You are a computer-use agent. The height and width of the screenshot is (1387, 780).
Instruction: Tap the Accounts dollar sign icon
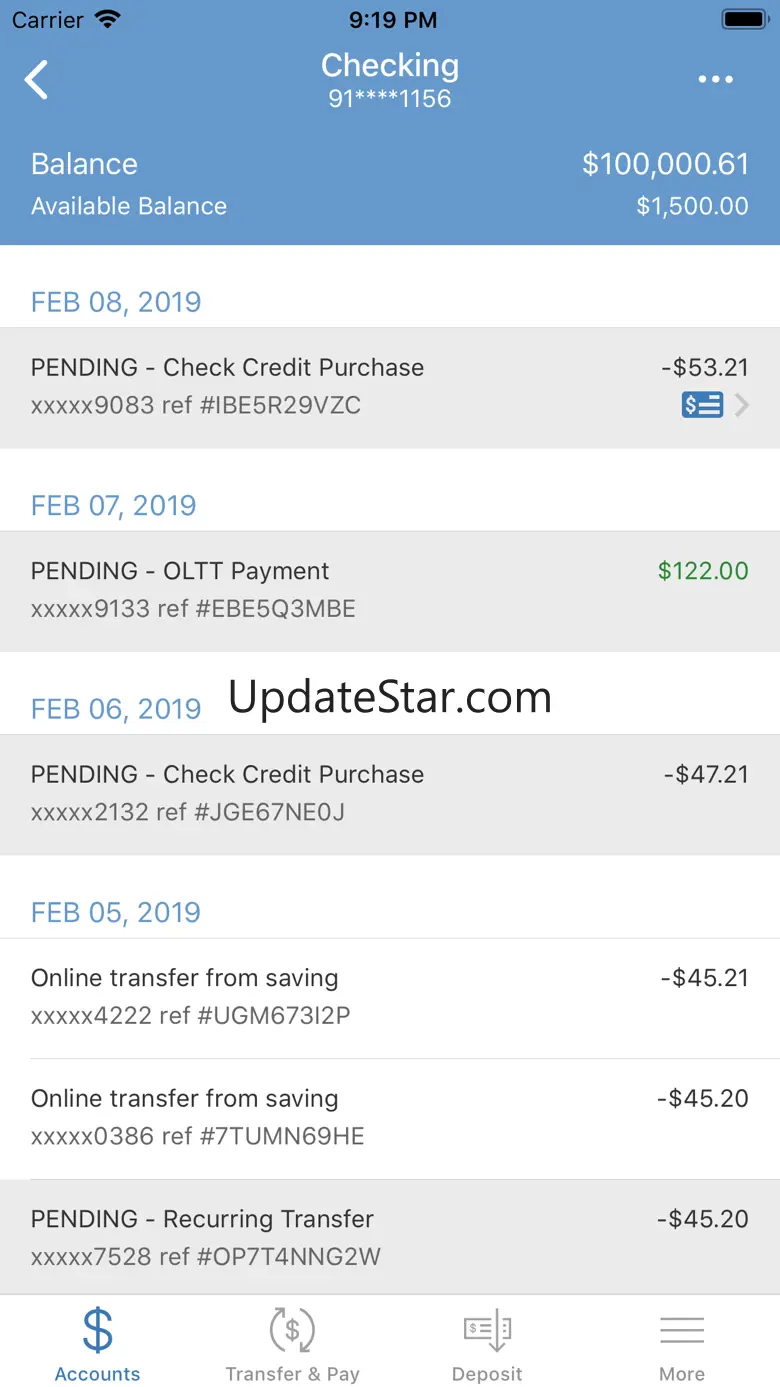tap(97, 1330)
